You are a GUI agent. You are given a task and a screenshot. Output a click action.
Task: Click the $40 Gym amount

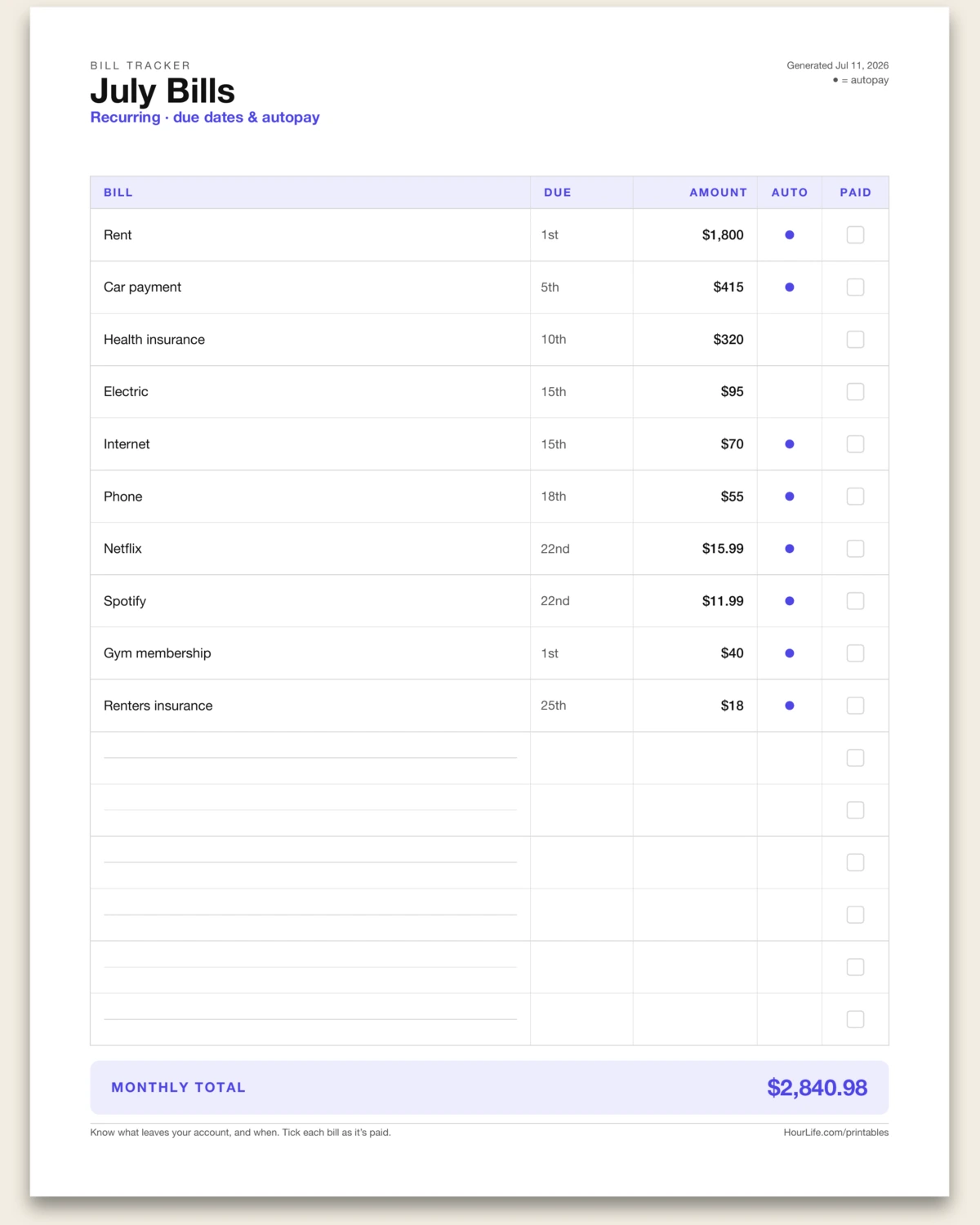[733, 653]
